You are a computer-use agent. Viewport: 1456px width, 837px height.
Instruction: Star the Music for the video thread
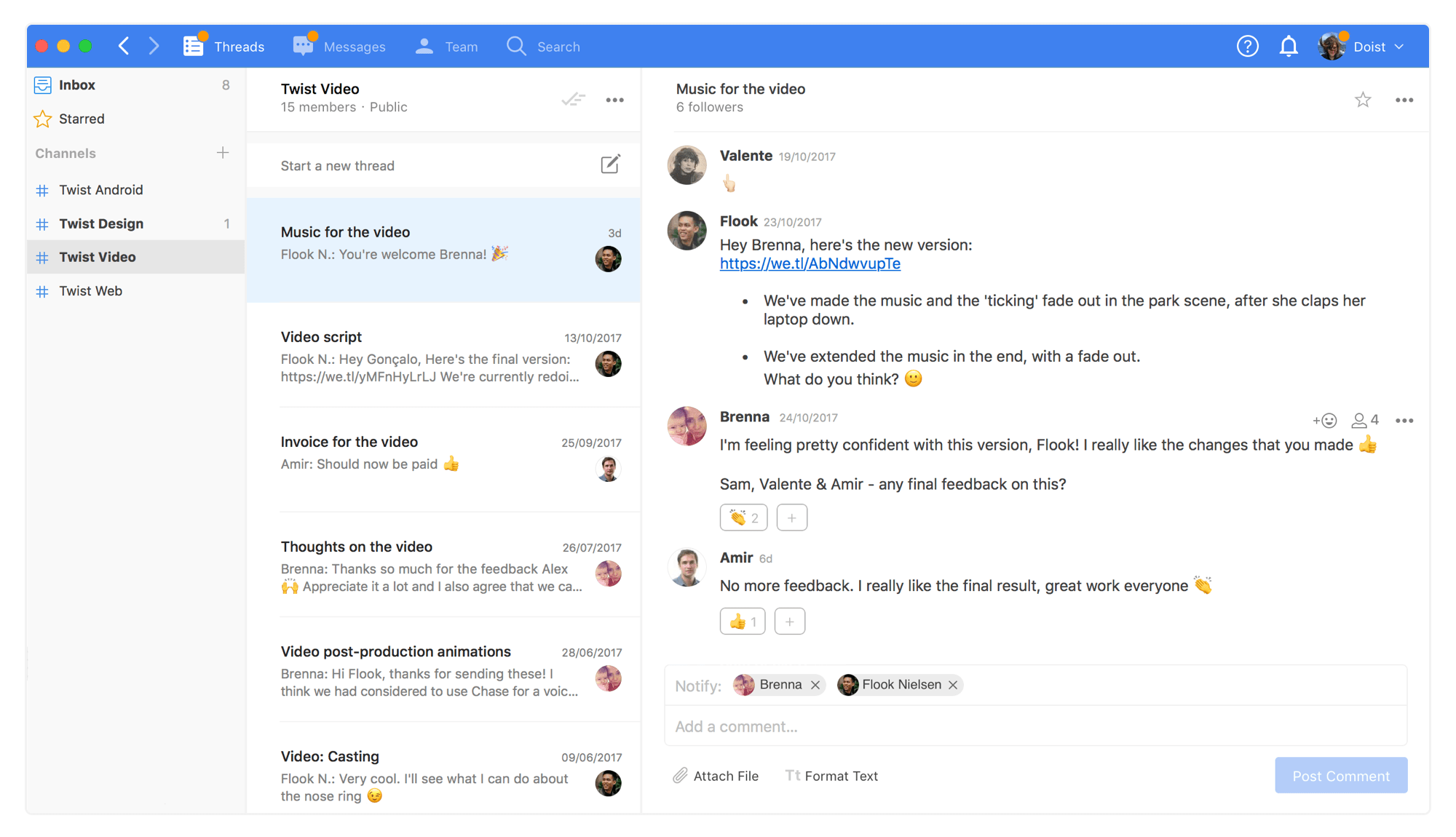click(x=1363, y=100)
